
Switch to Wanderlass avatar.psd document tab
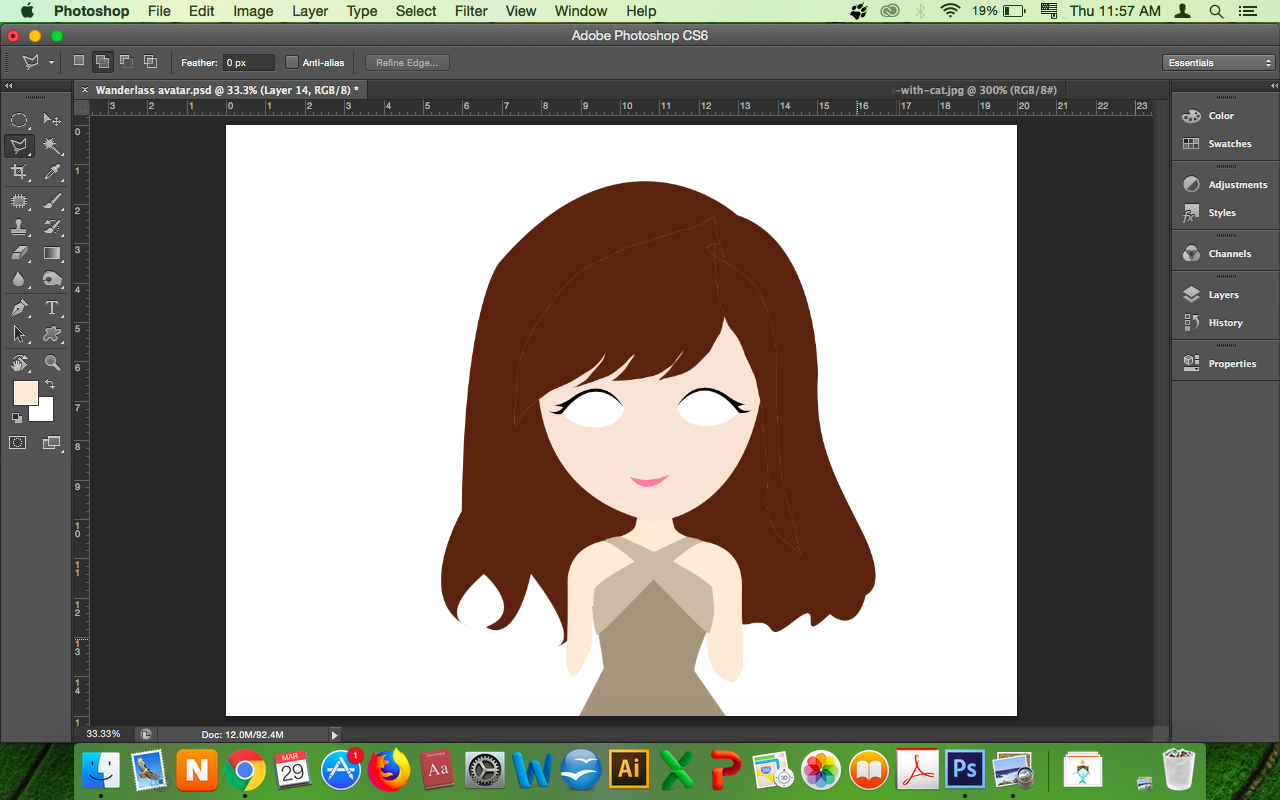point(227,90)
